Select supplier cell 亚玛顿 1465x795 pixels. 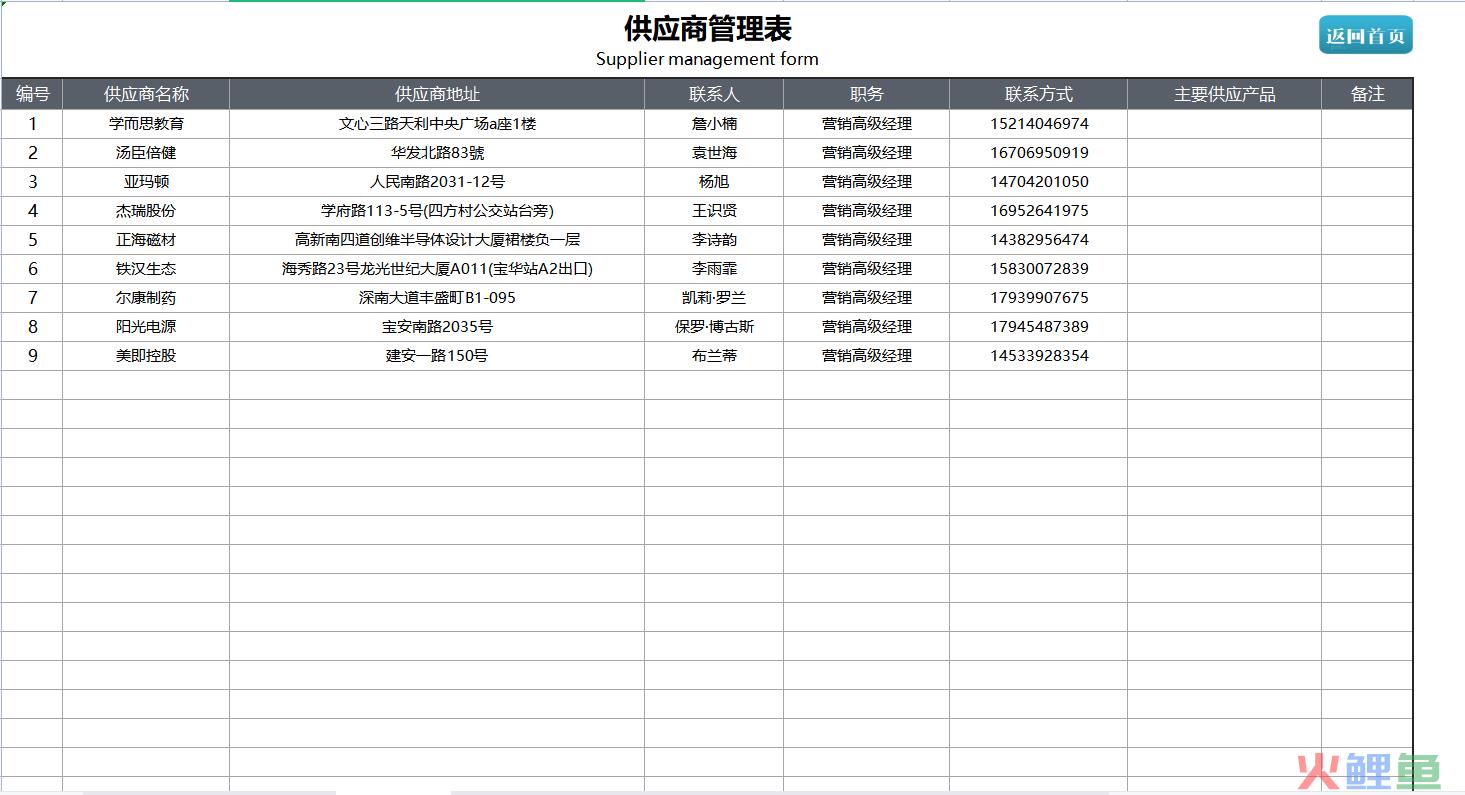click(x=146, y=182)
